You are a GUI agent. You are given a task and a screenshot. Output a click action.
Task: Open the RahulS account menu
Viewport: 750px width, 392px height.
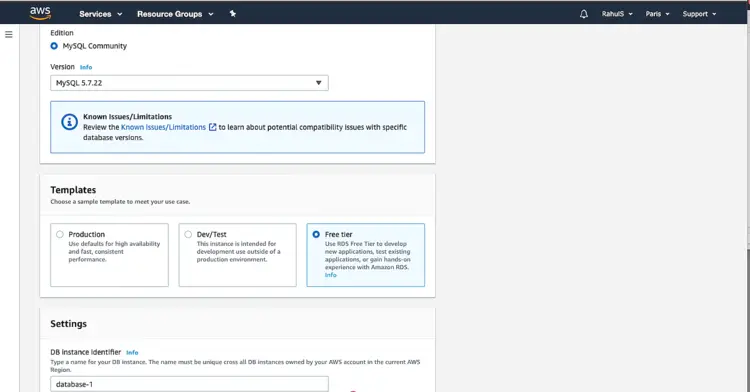click(x=617, y=14)
